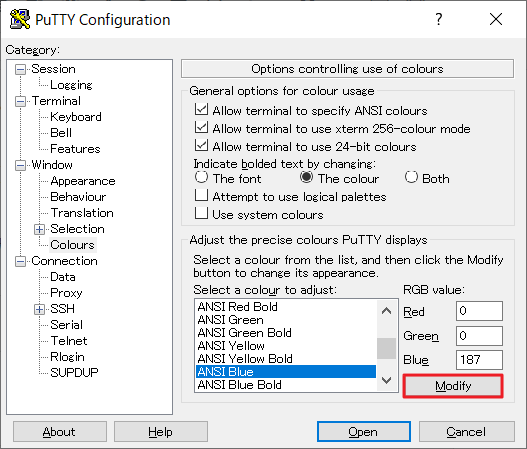Uncheck Allow terminal to specify ANSI colours
Screen dimensions: 527x449
point(201,110)
